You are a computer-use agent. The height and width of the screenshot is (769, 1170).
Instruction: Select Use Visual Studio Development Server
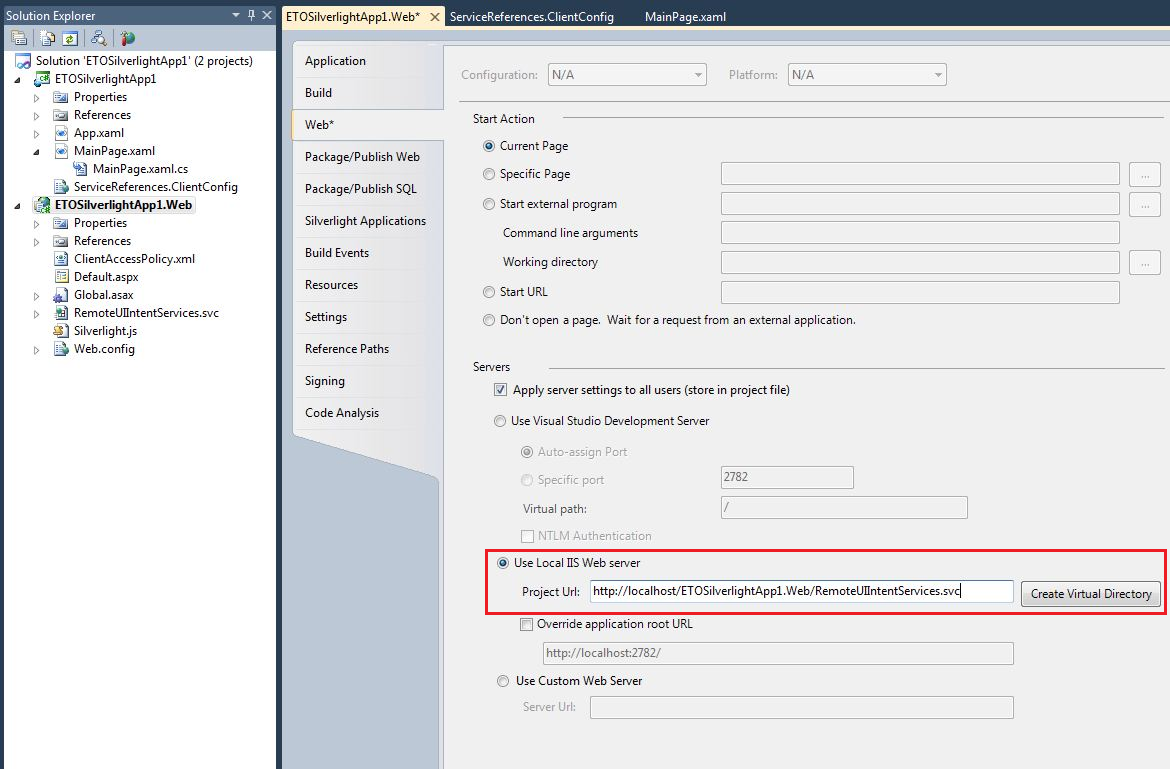tap(500, 421)
